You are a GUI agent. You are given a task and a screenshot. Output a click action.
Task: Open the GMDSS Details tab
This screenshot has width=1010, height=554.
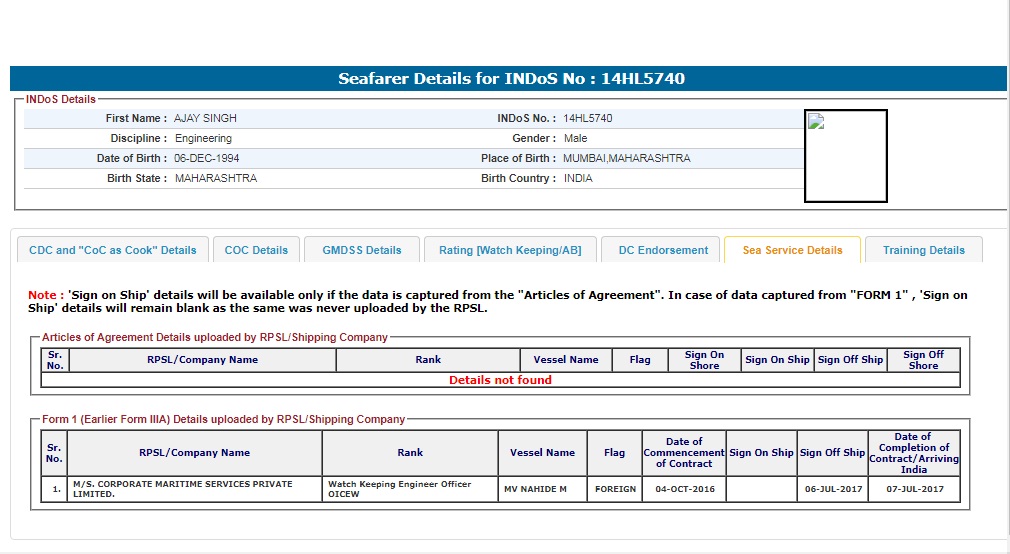pos(362,250)
